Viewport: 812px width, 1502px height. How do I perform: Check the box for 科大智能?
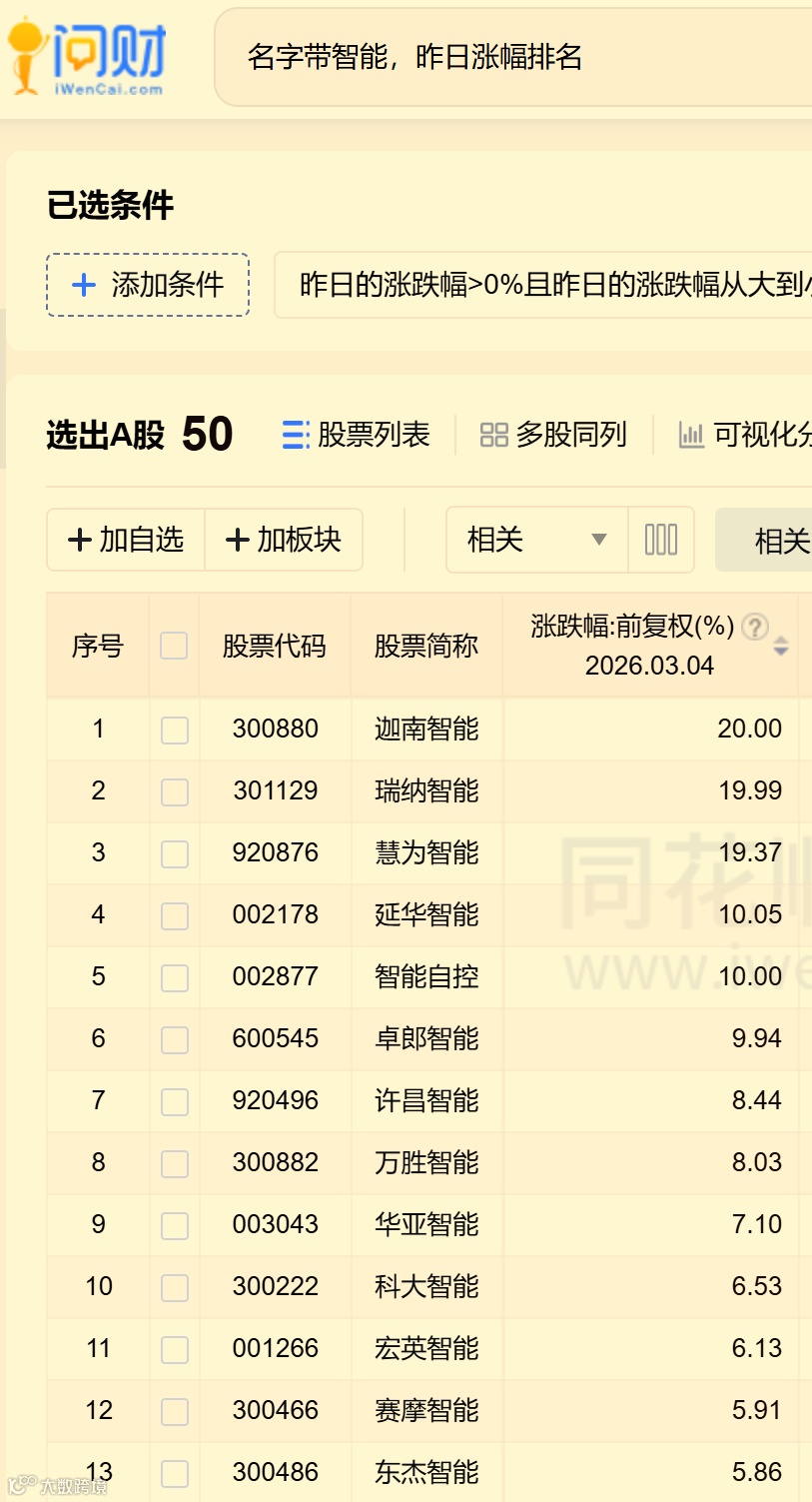(175, 1288)
